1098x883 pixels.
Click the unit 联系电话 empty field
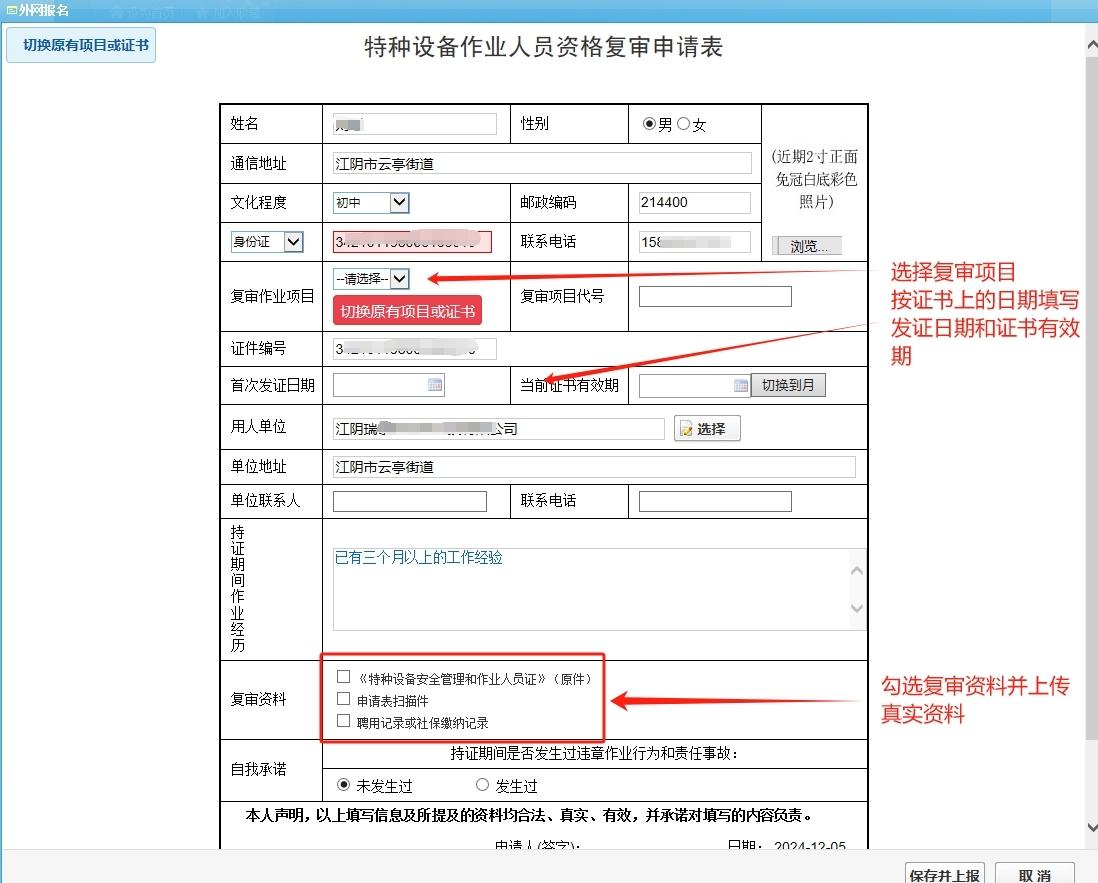click(715, 501)
